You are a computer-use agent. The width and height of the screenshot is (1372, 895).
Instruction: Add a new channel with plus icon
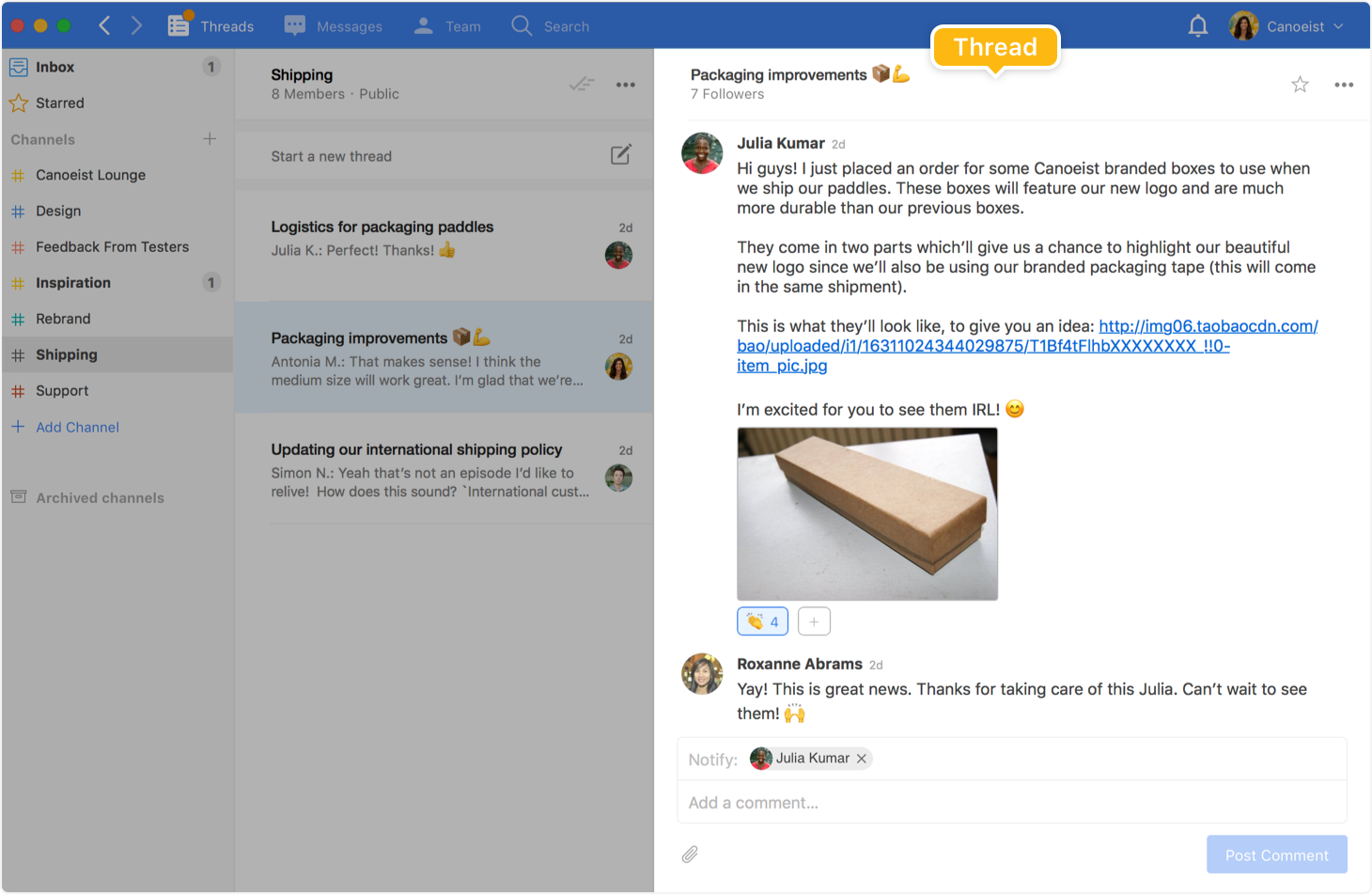tap(210, 139)
